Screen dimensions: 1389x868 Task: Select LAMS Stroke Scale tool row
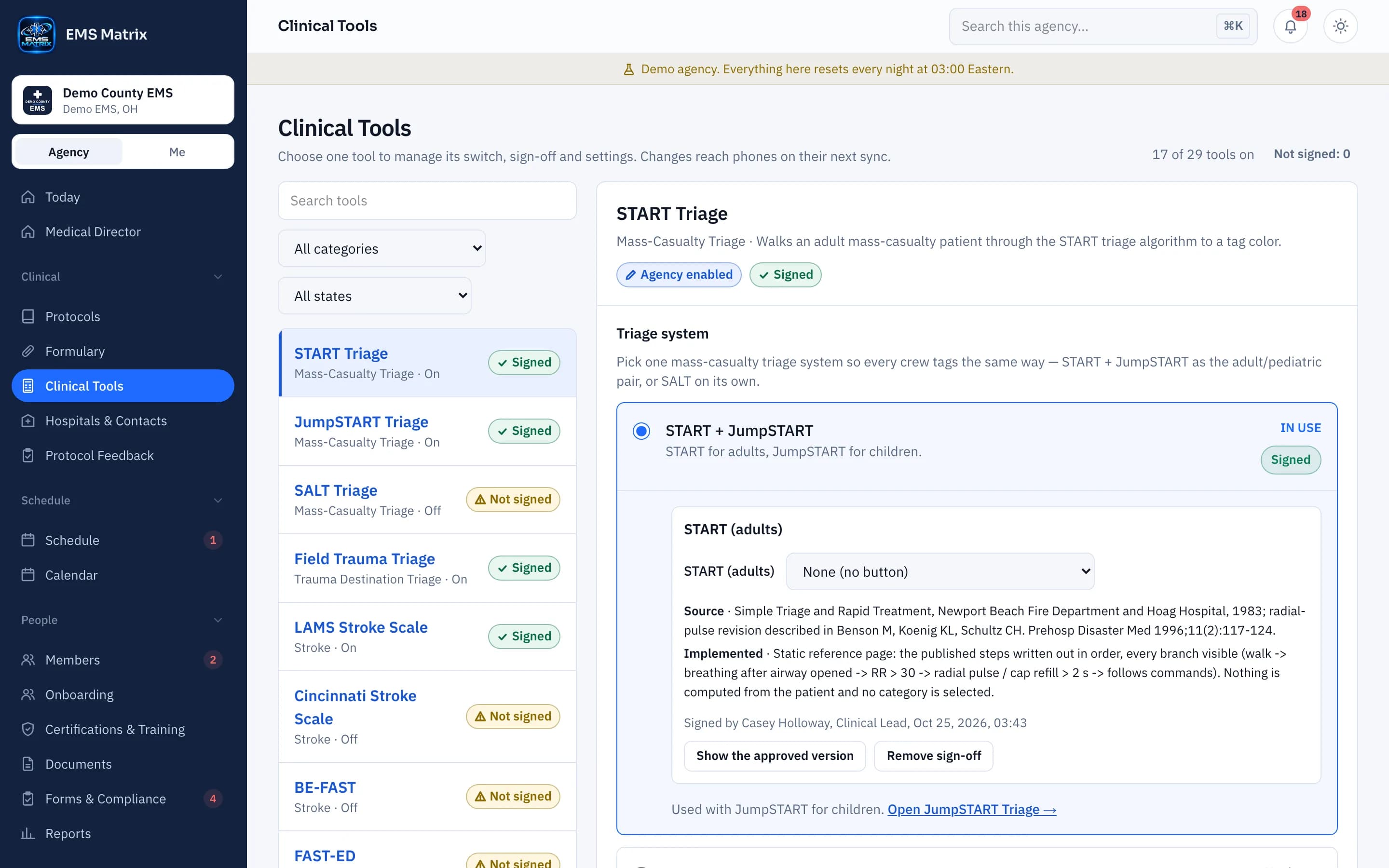427,636
